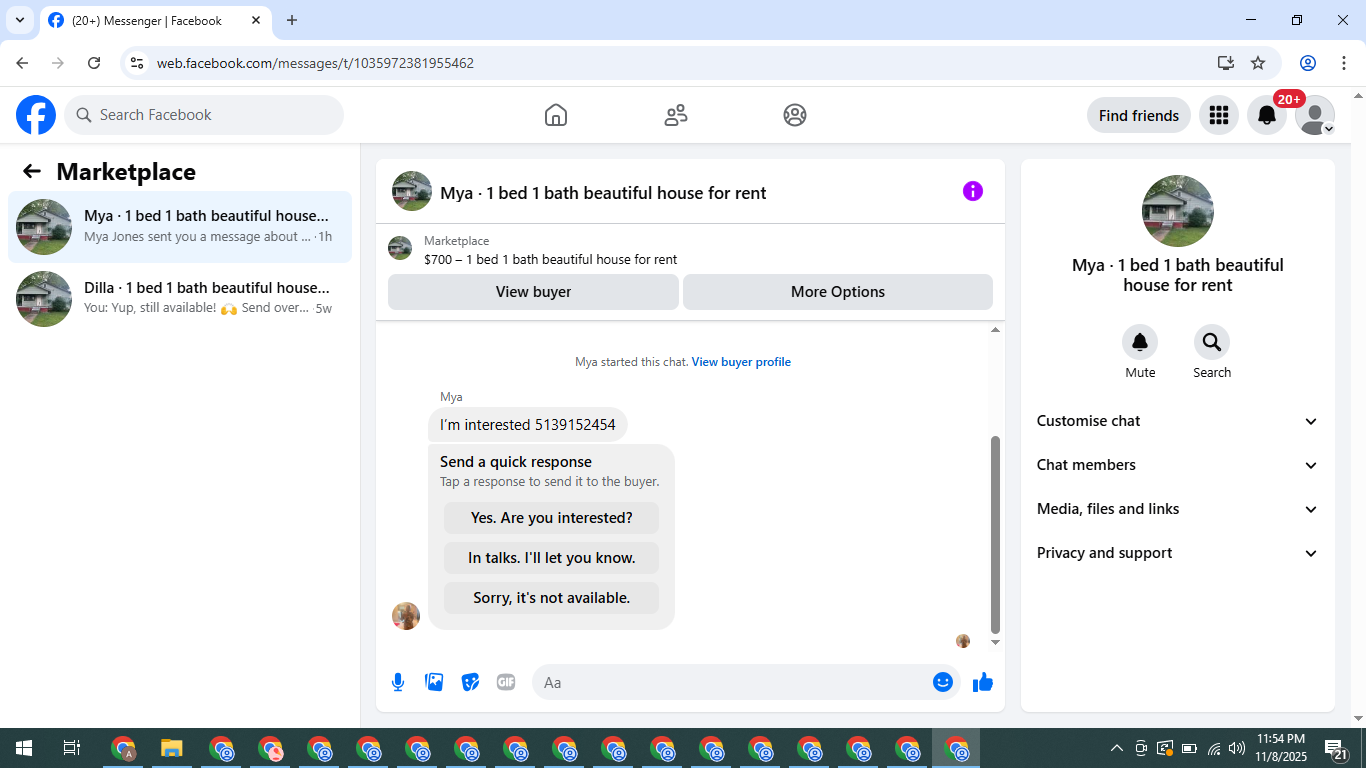Open the Chrome tab search dropdown
Image resolution: width=1366 pixels, height=768 pixels.
click(19, 20)
